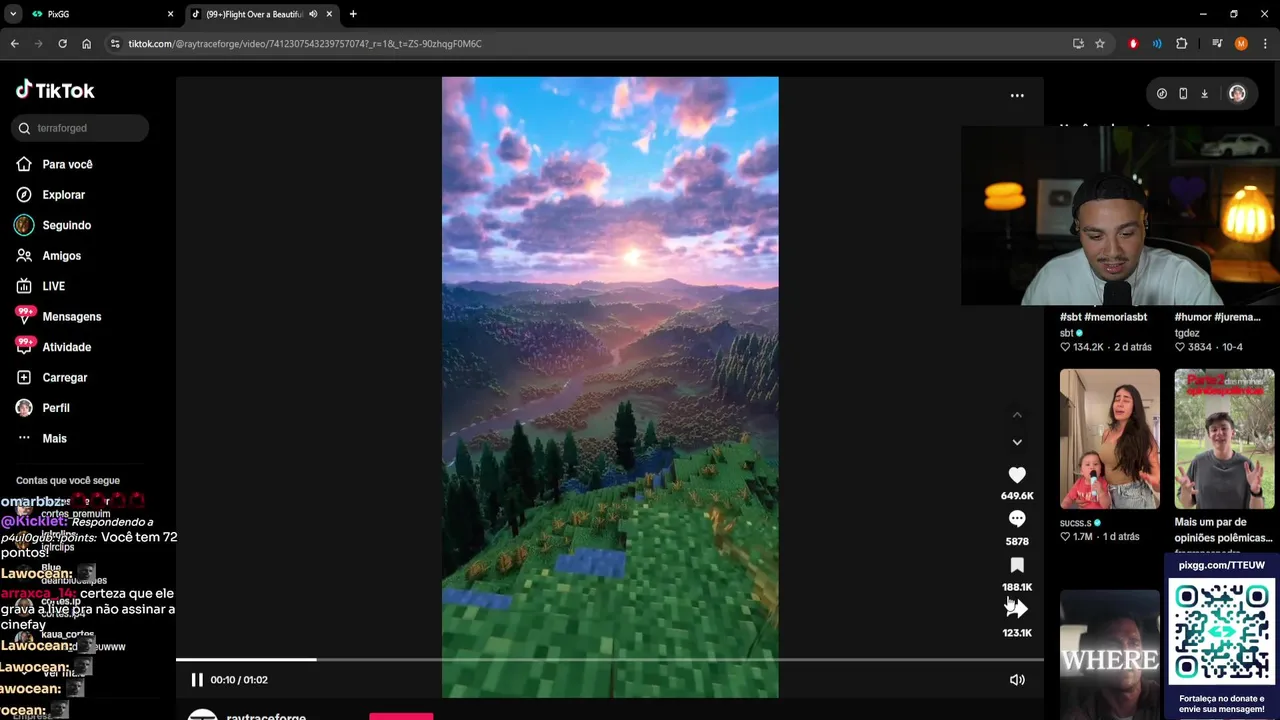Open the Para você feed
The image size is (1280, 720).
67,164
